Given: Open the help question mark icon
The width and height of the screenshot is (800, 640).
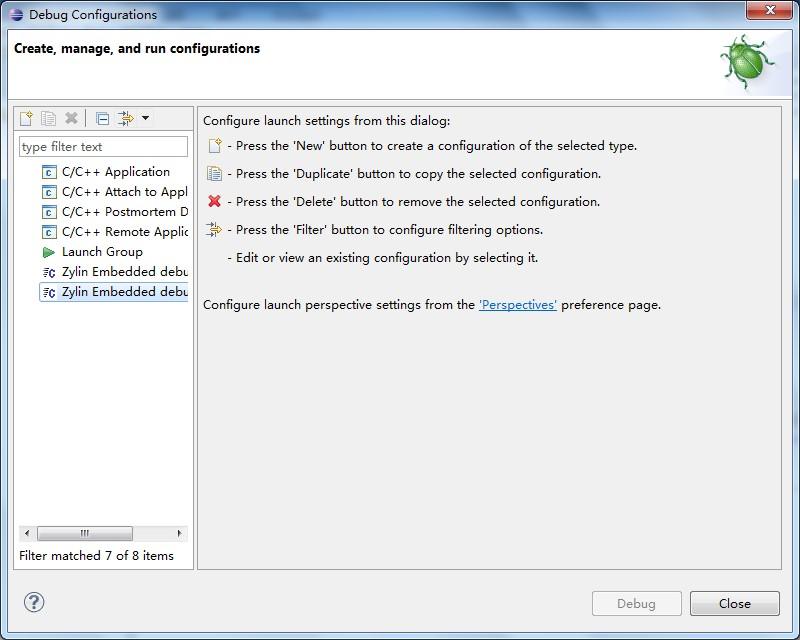Looking at the screenshot, I should click(34, 602).
